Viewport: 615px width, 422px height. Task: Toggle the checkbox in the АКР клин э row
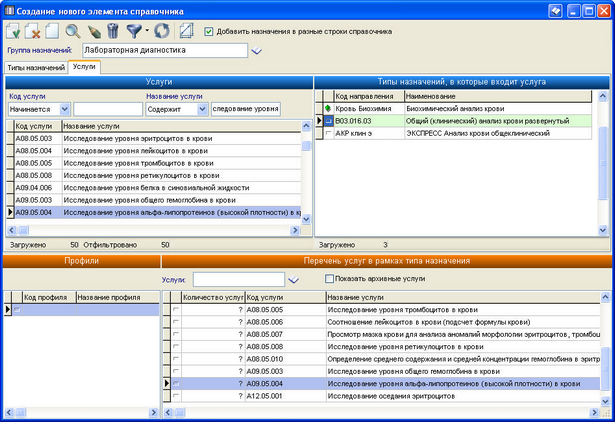pyautogui.click(x=329, y=133)
